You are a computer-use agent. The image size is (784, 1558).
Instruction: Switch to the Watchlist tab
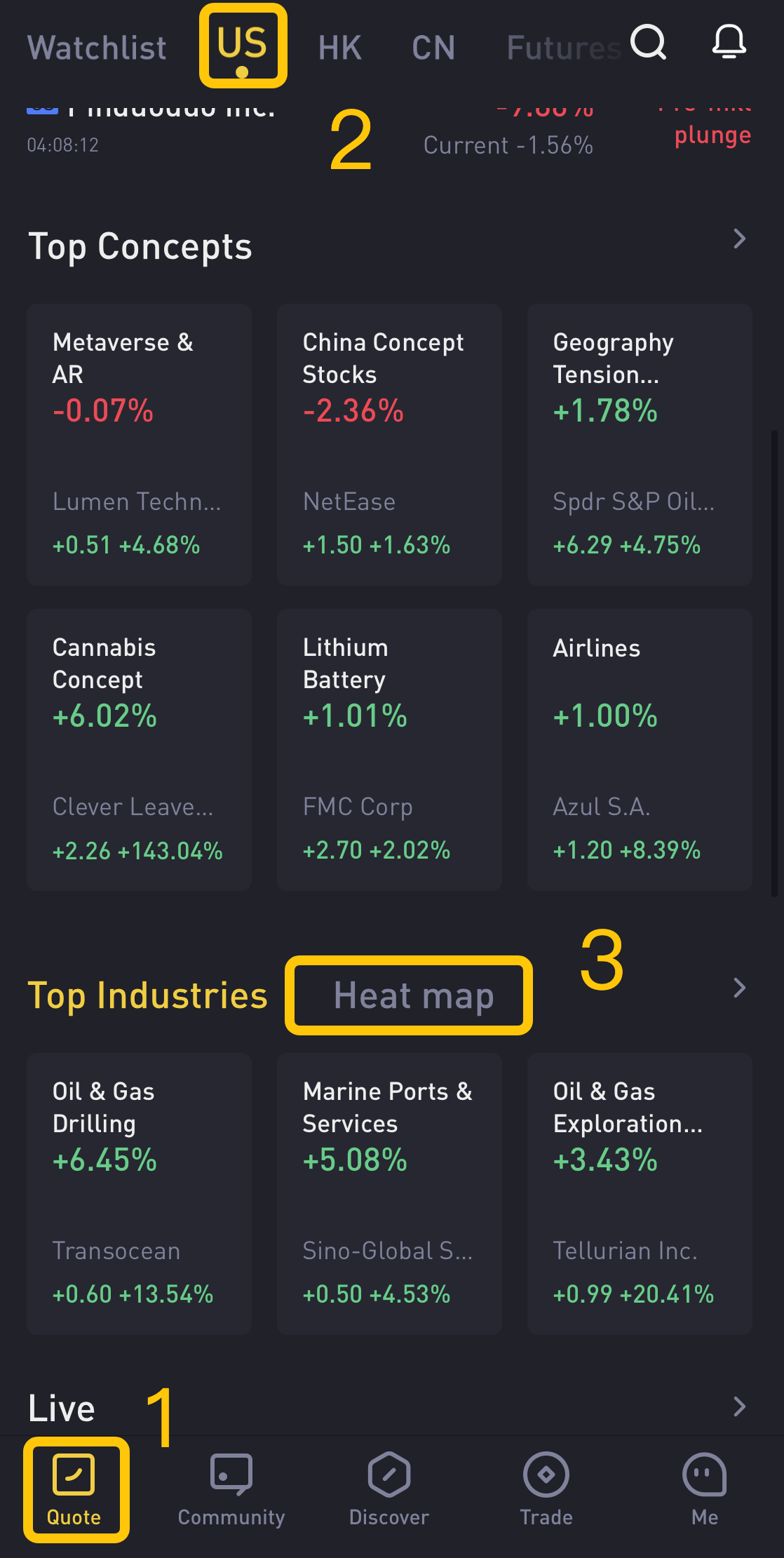tap(97, 48)
